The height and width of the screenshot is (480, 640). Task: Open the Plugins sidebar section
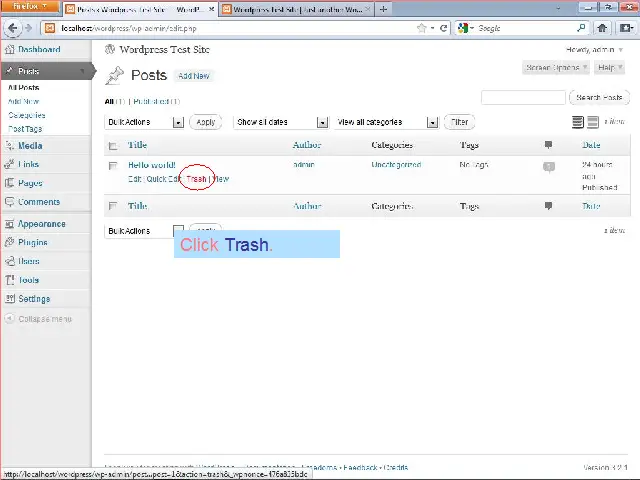click(33, 242)
